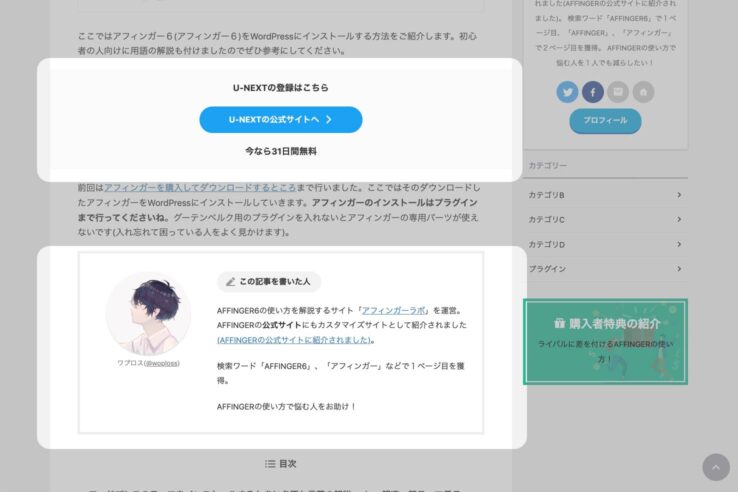Open the Twitter profile icon
This screenshot has height=492, width=738.
tap(567, 92)
